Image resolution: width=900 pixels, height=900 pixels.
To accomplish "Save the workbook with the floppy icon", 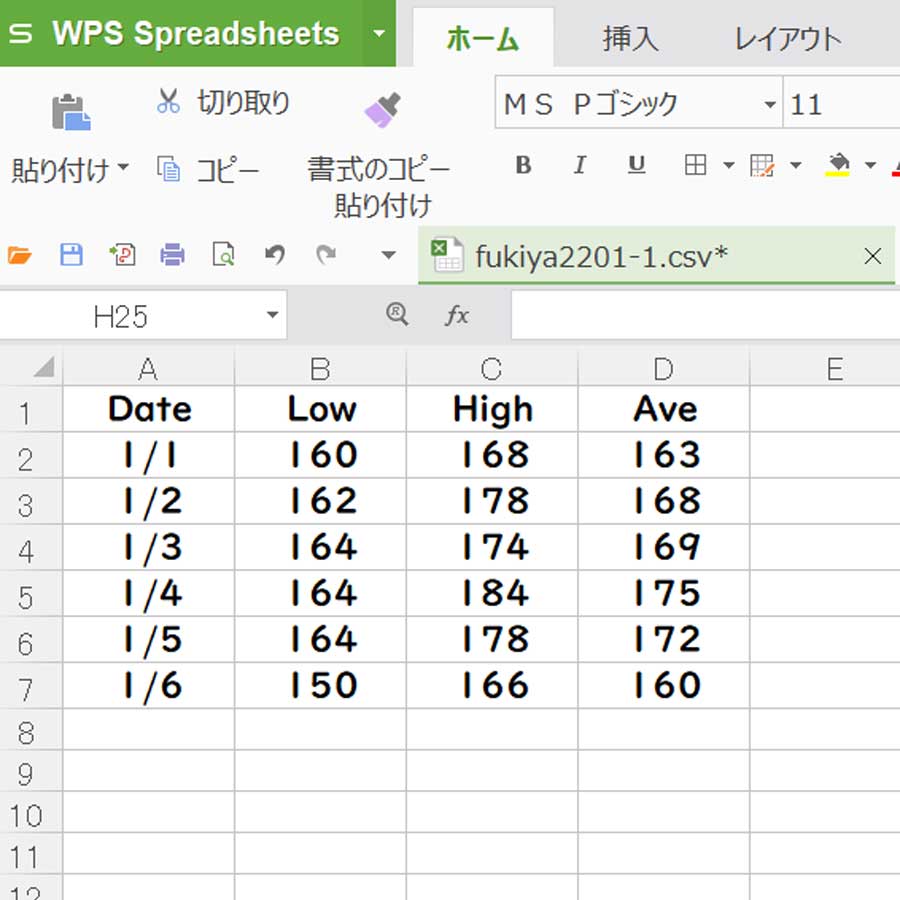I will tap(71, 254).
